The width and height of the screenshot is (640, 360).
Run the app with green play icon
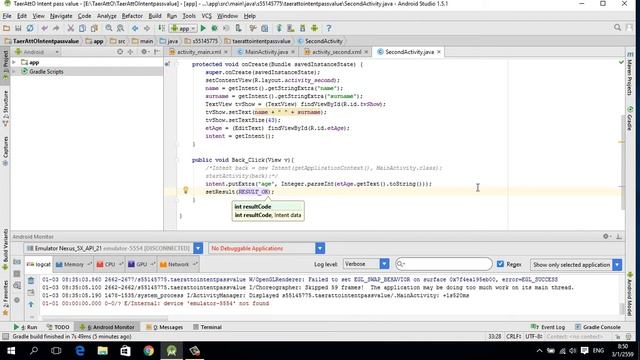click(203, 28)
